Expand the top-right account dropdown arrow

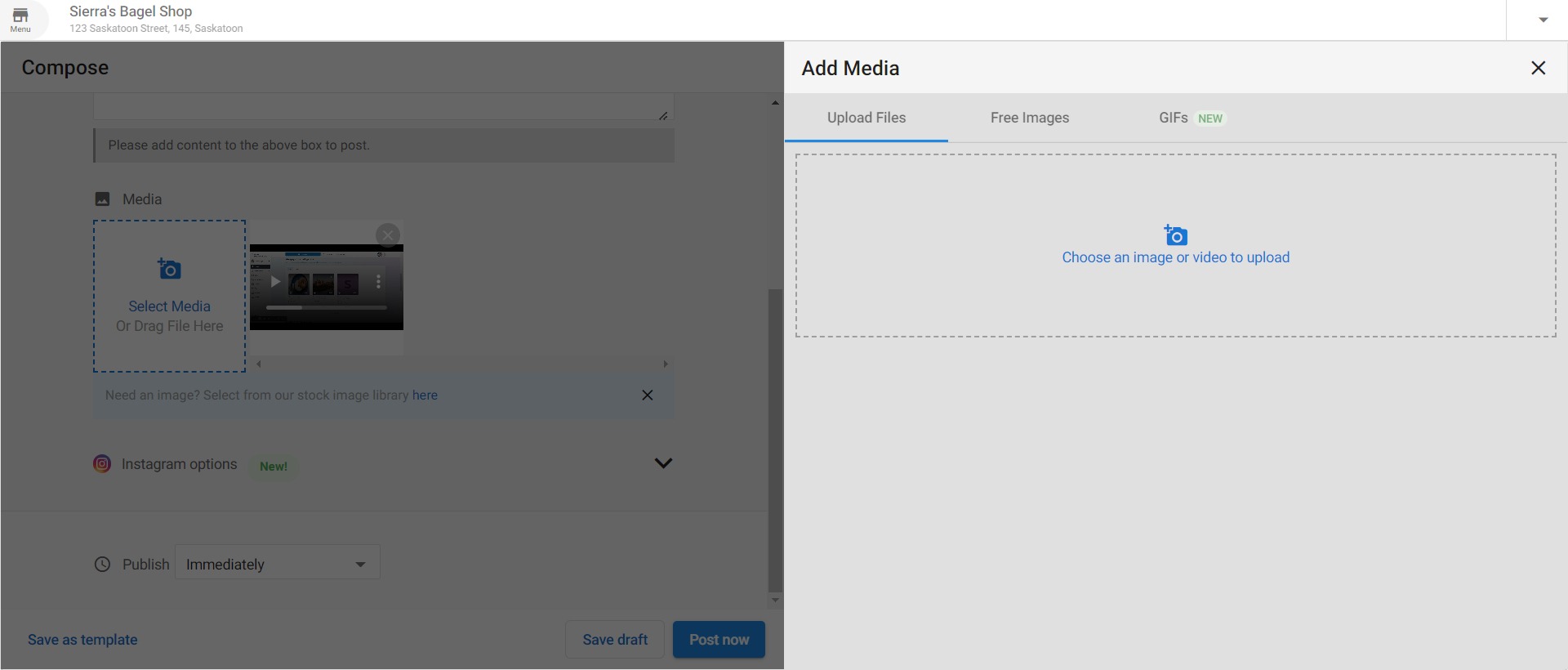[x=1543, y=20]
